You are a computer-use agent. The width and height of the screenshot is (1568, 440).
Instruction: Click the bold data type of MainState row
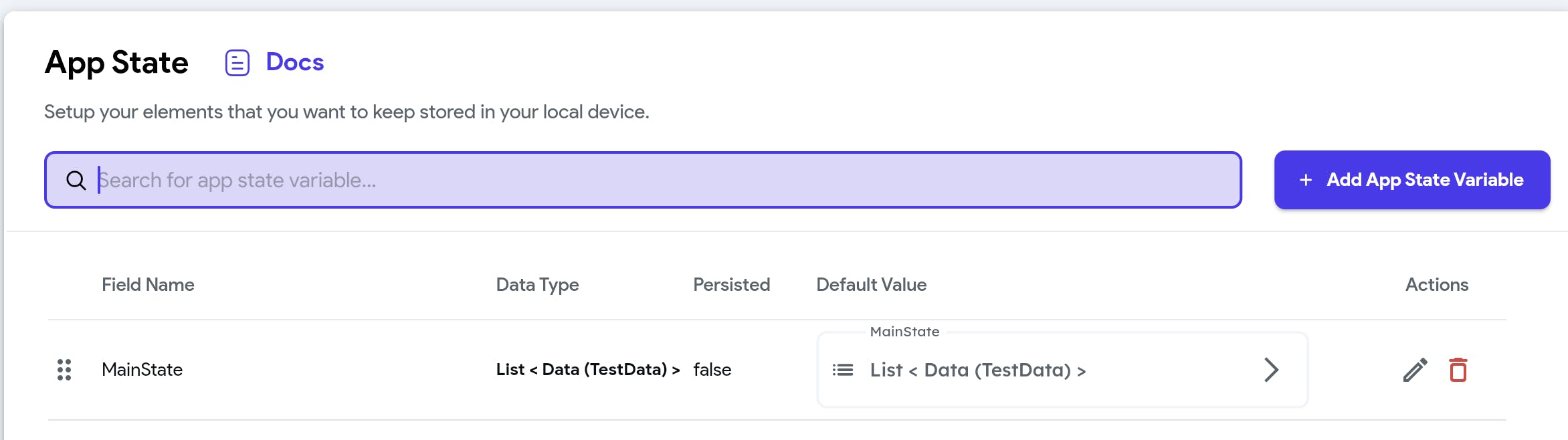coord(587,370)
